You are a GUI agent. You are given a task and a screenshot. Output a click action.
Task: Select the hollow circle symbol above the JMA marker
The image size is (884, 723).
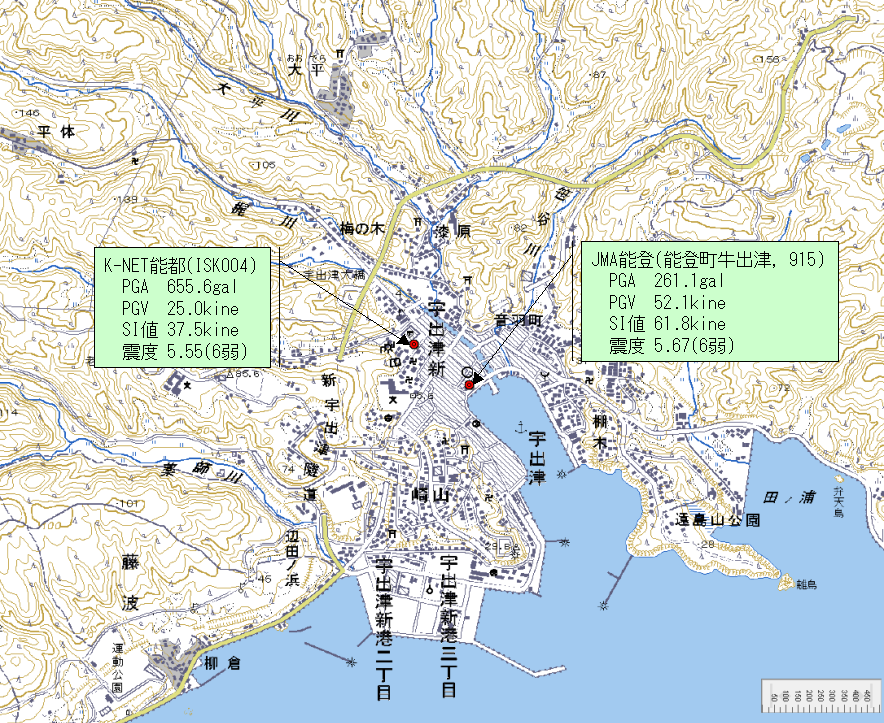pyautogui.click(x=467, y=372)
